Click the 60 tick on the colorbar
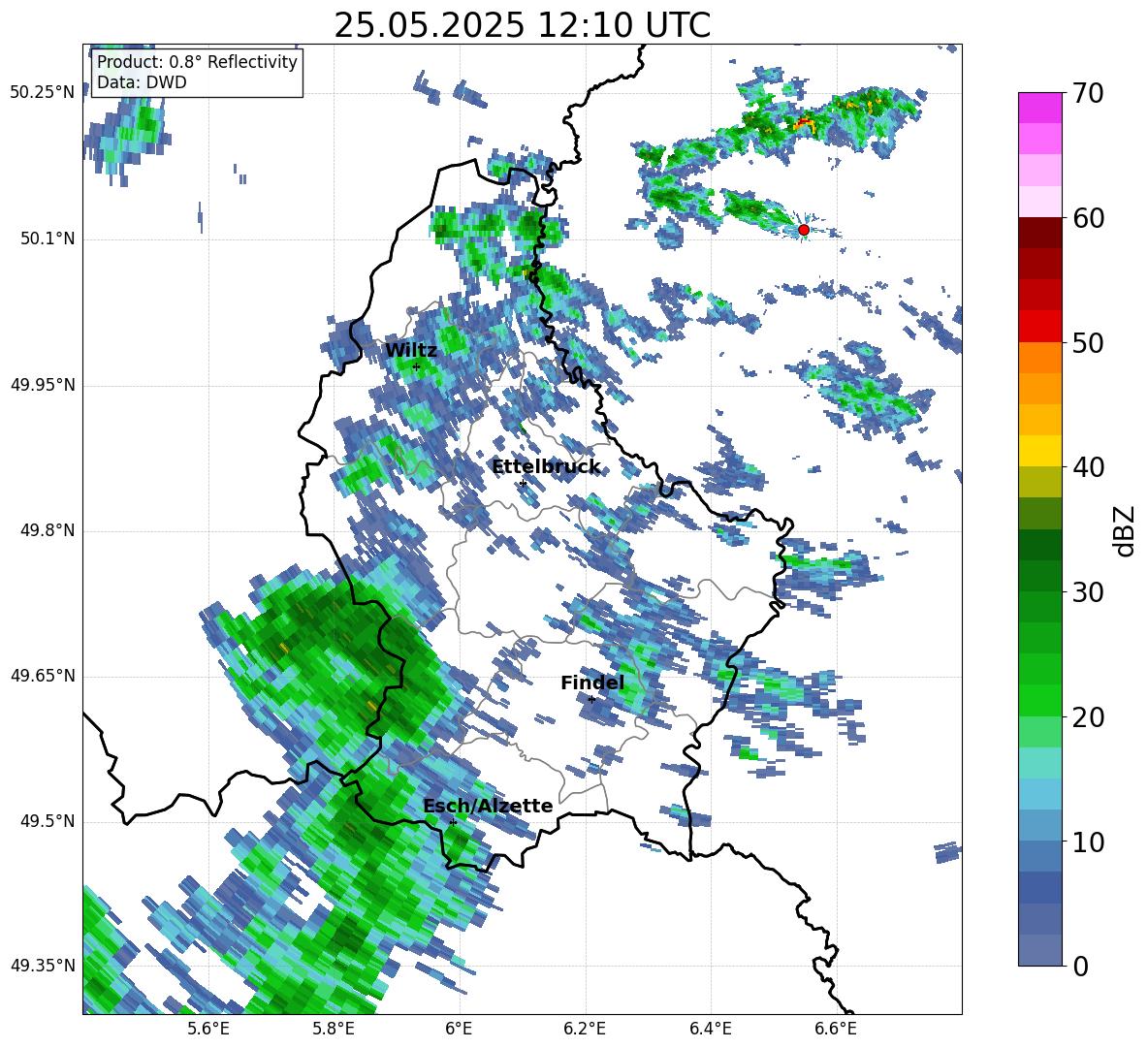Screen dimensions: 1148x1048 1088,217
